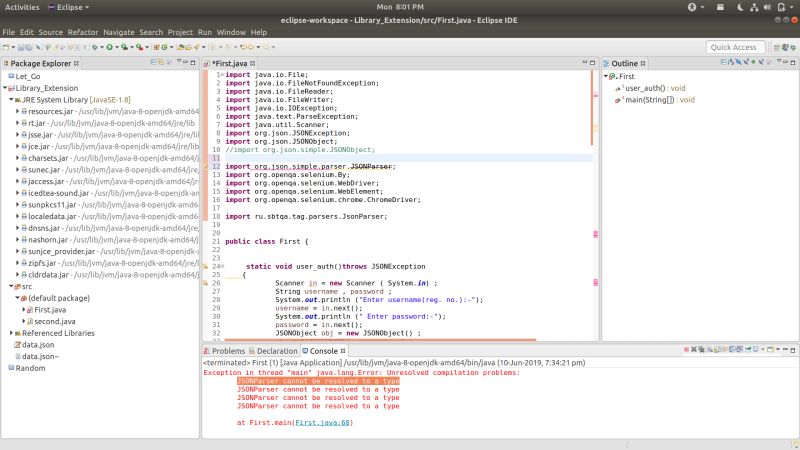Click the Open Type toolbar icon

point(181,47)
